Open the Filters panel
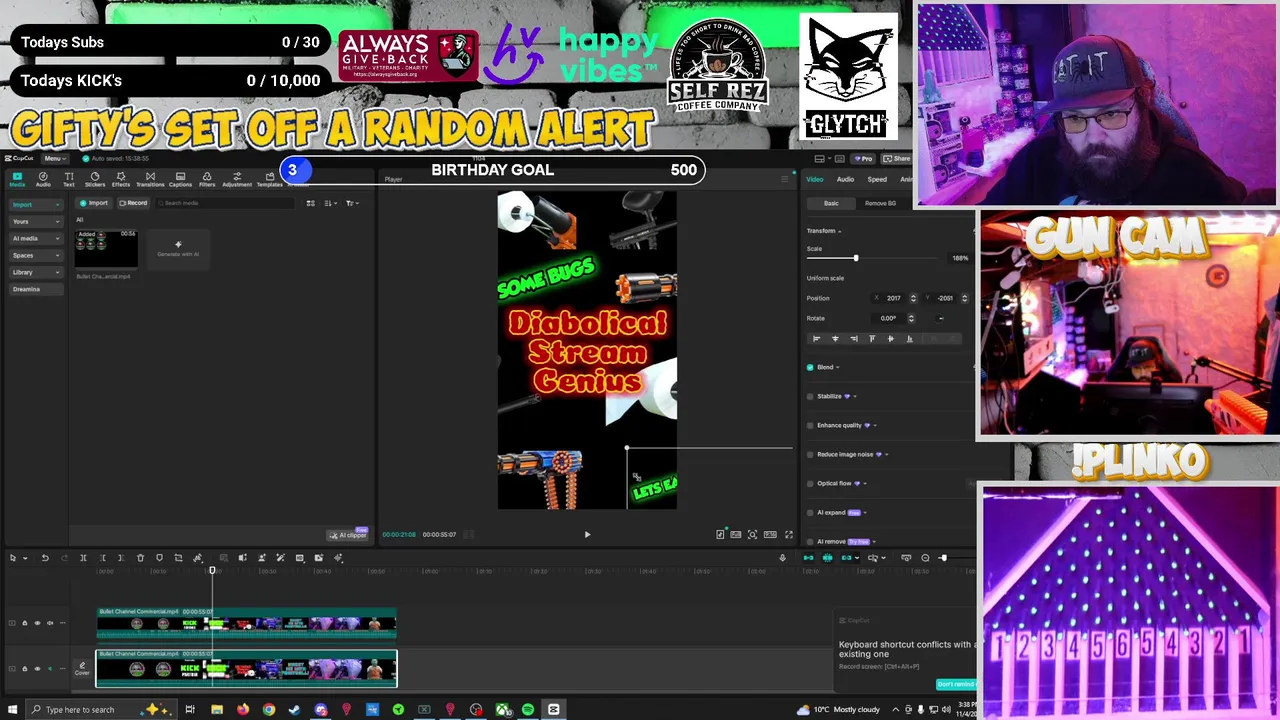This screenshot has width=1280, height=720. [x=207, y=179]
